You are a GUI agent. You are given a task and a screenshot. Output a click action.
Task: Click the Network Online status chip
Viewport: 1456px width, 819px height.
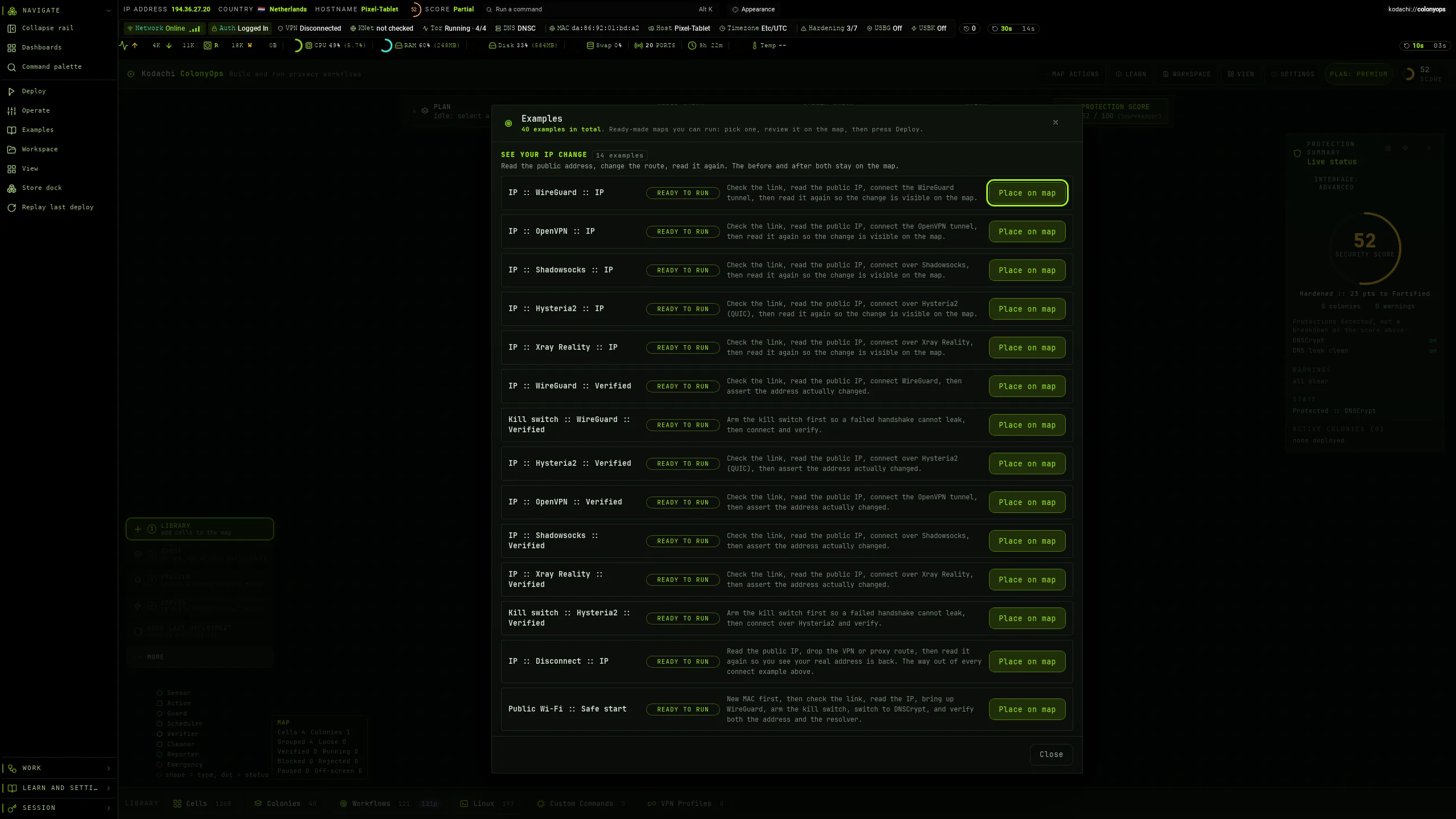(163, 28)
